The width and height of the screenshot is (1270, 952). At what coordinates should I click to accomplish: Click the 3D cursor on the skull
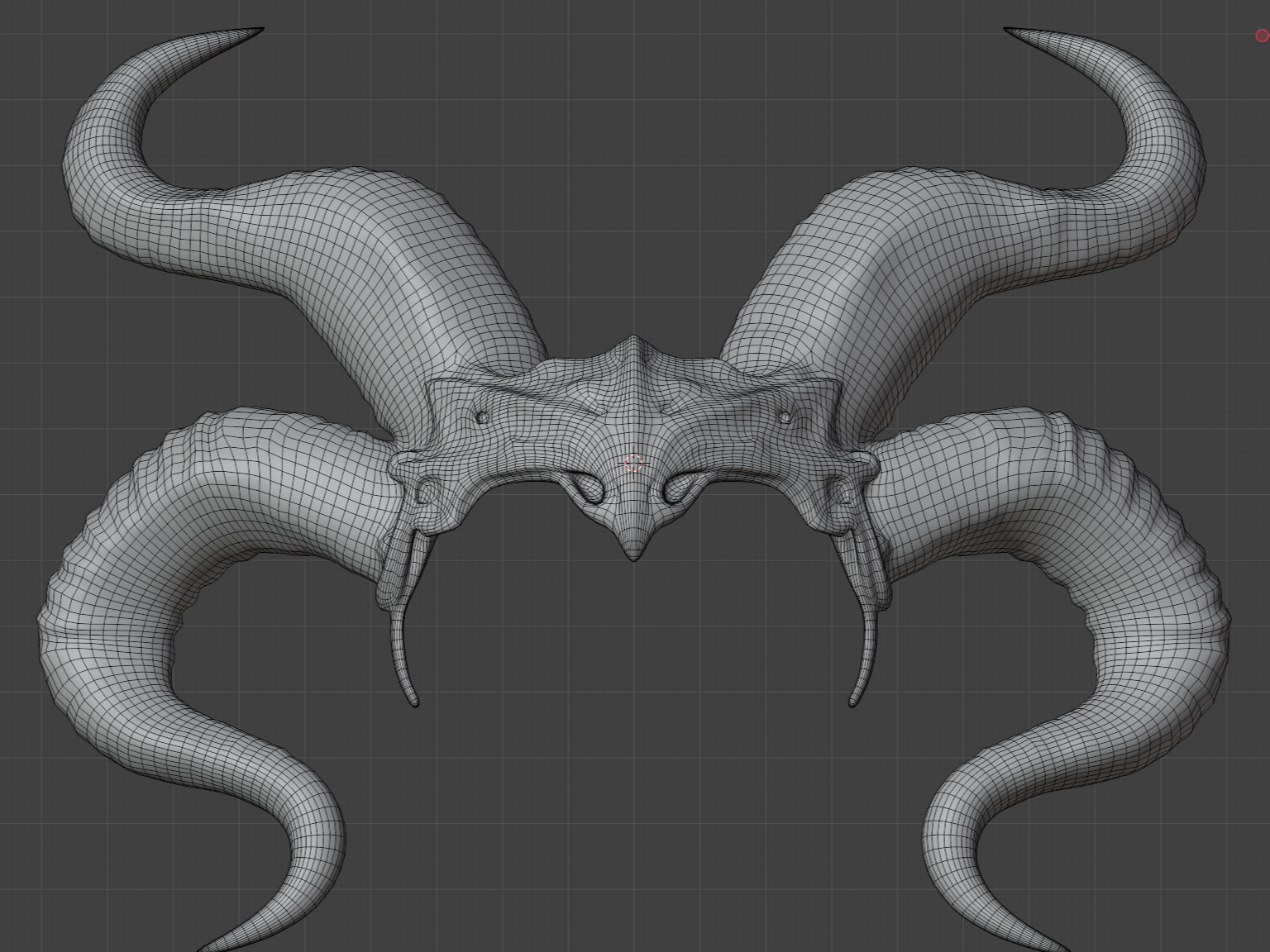pos(634,464)
